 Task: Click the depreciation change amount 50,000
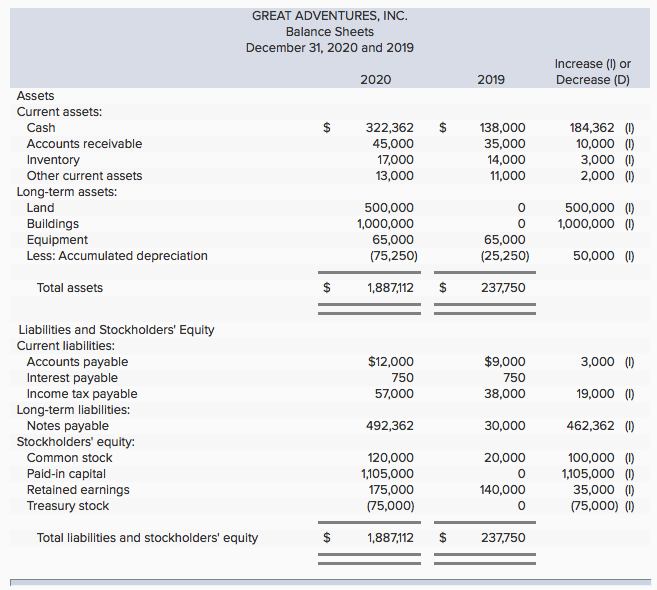pos(594,256)
